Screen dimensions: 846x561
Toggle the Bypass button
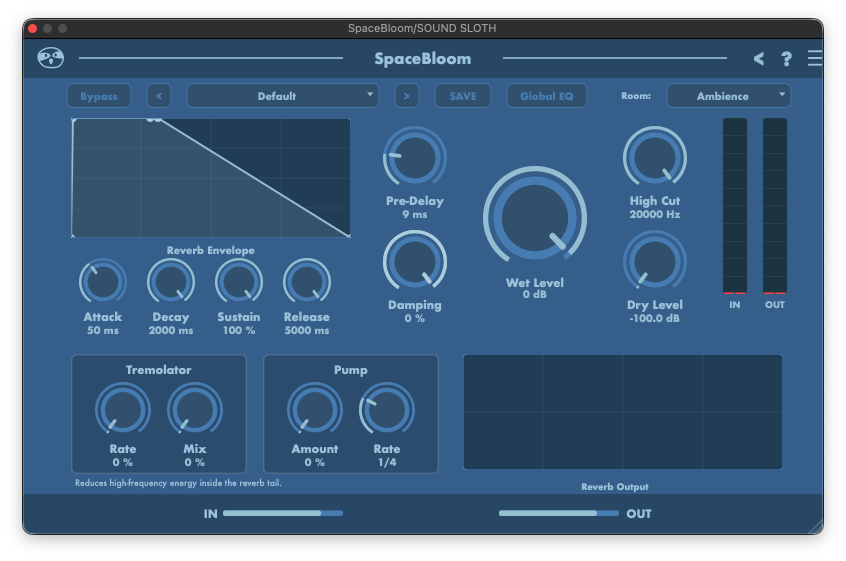[99, 96]
